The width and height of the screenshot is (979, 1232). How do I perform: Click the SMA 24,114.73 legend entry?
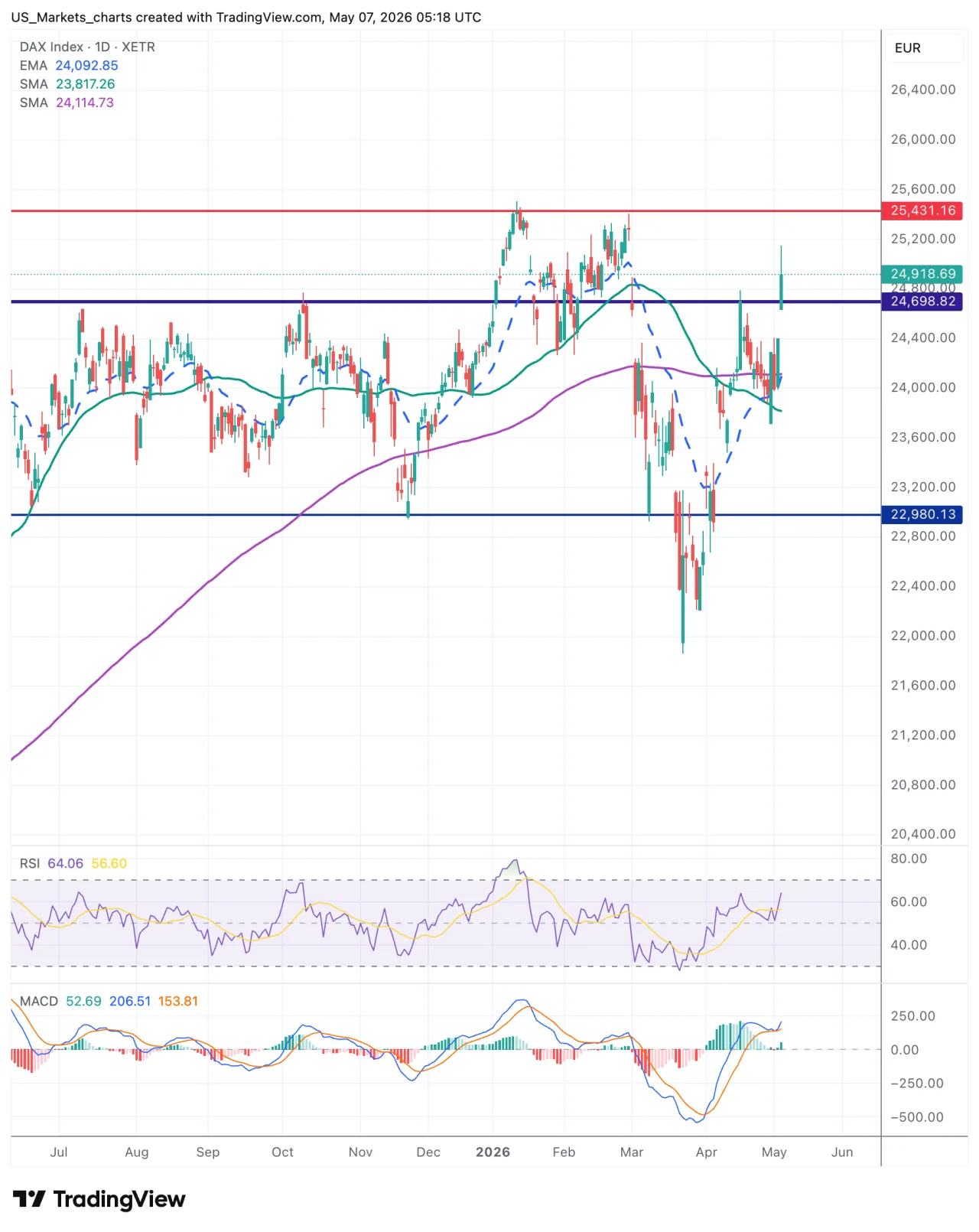click(67, 103)
